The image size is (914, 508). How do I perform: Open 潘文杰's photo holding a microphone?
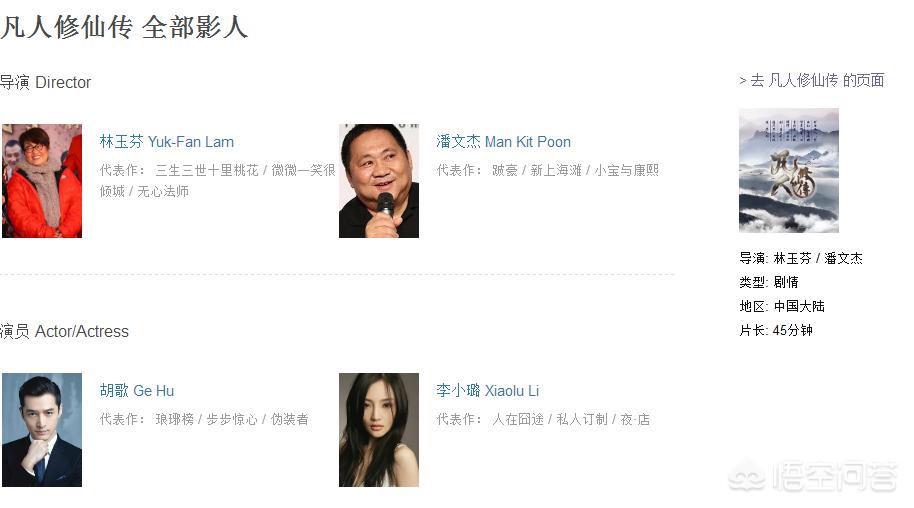(x=379, y=181)
